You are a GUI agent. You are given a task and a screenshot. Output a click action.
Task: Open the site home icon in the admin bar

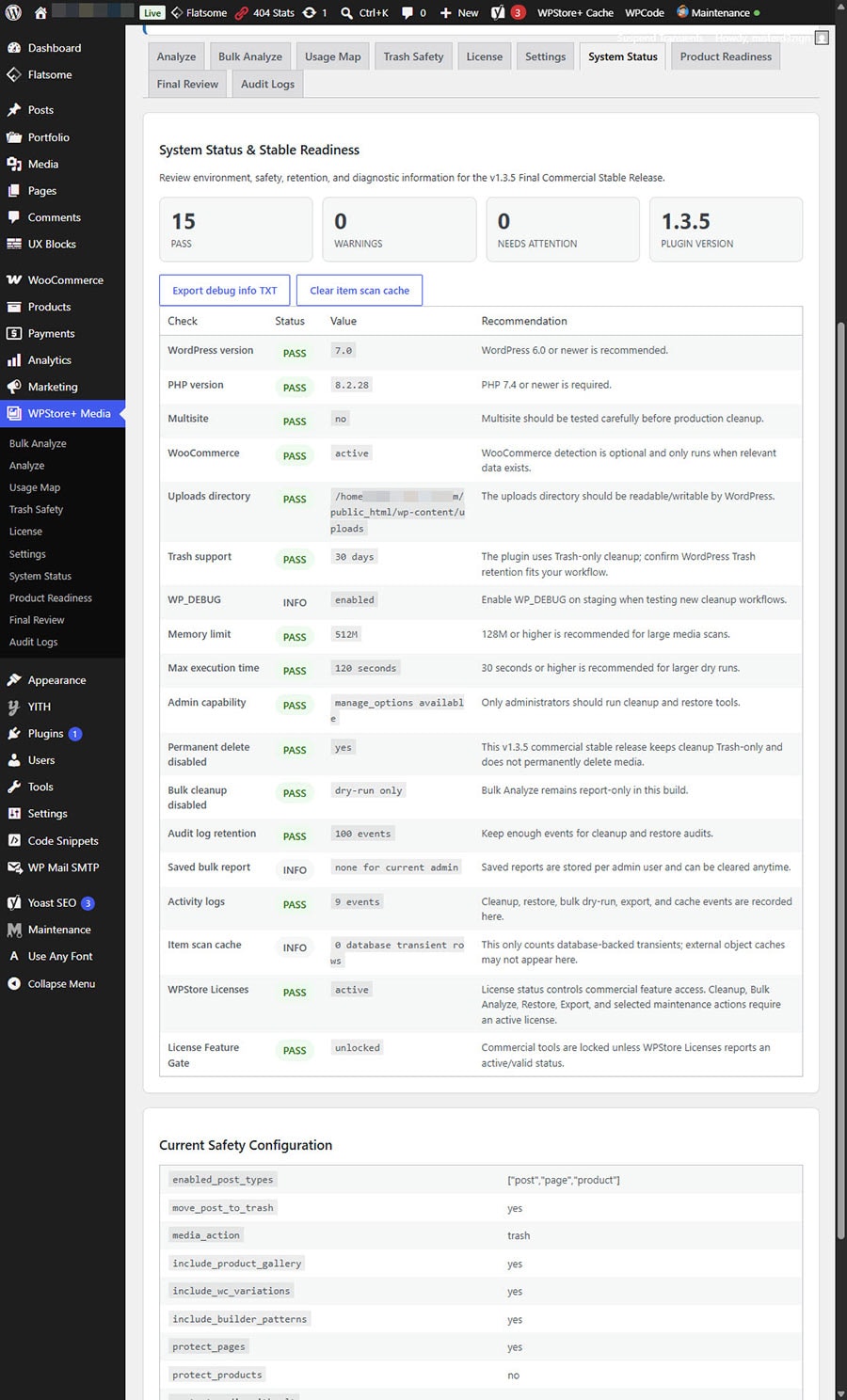pos(40,13)
